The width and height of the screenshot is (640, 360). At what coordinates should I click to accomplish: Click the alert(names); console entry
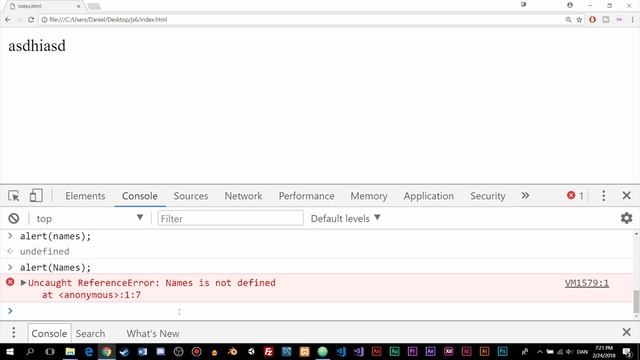tap(56, 236)
